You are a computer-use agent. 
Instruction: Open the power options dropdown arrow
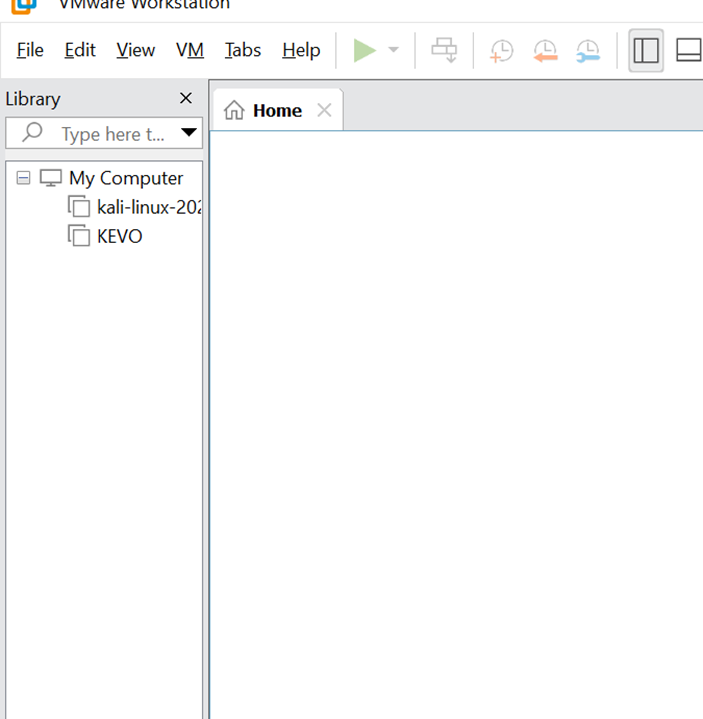(393, 50)
